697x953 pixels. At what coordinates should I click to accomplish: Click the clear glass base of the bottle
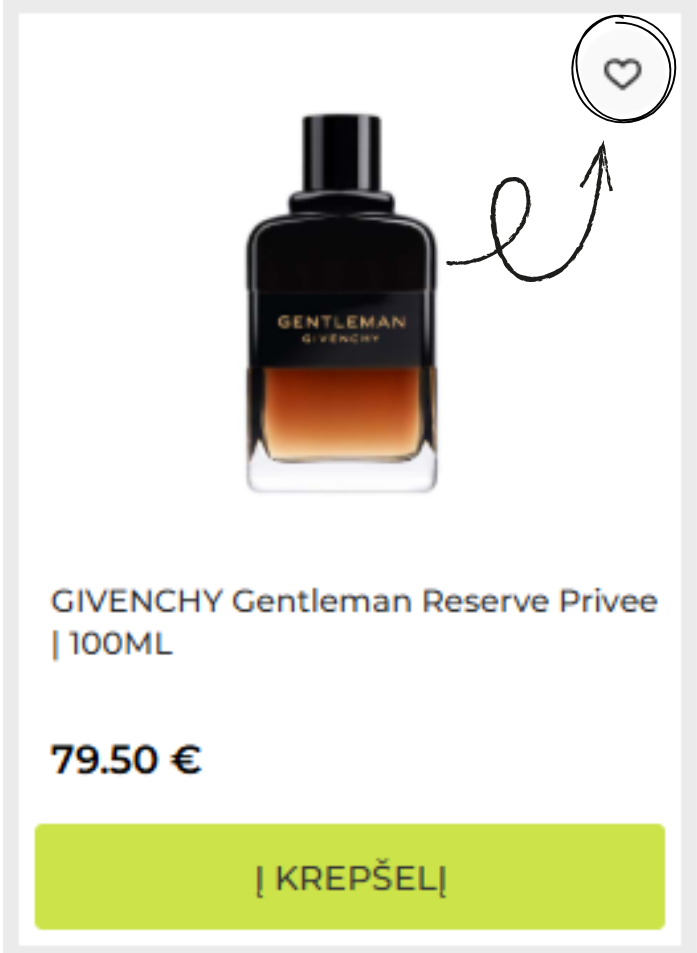(x=342, y=476)
